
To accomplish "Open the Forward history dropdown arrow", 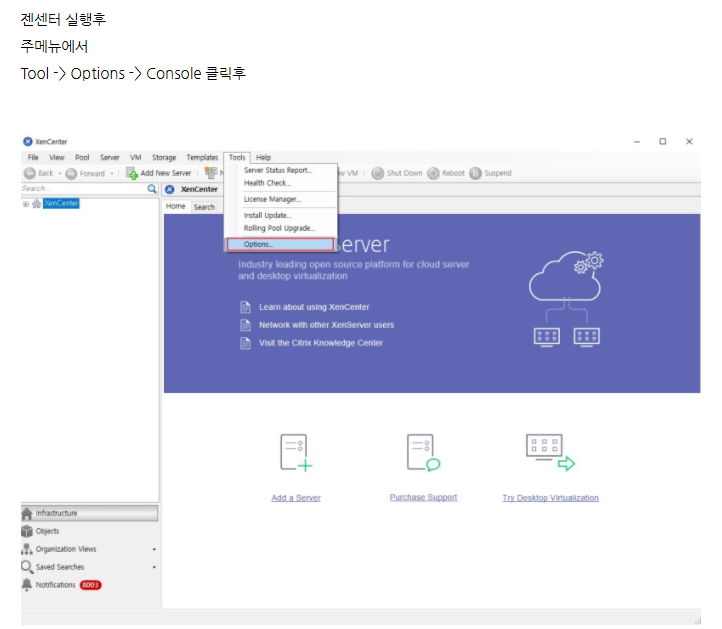I will point(112,174).
